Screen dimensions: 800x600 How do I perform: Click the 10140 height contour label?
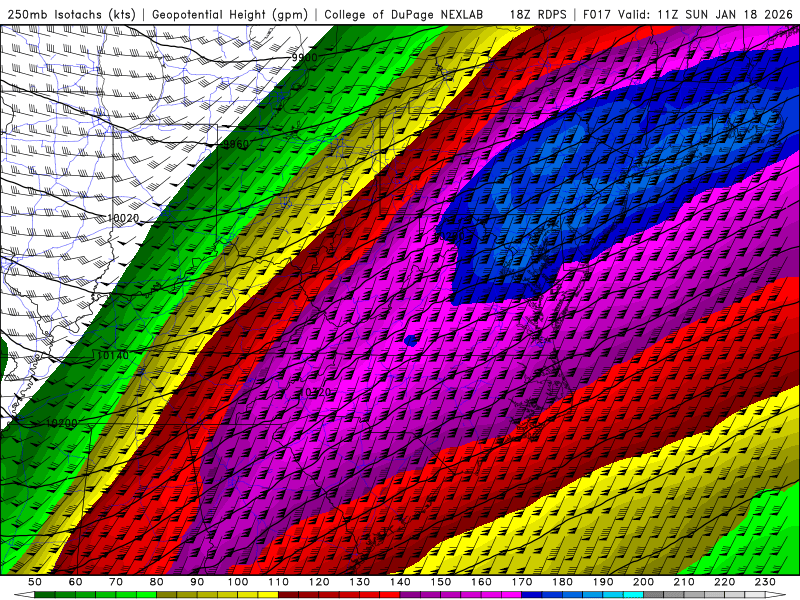(113, 355)
